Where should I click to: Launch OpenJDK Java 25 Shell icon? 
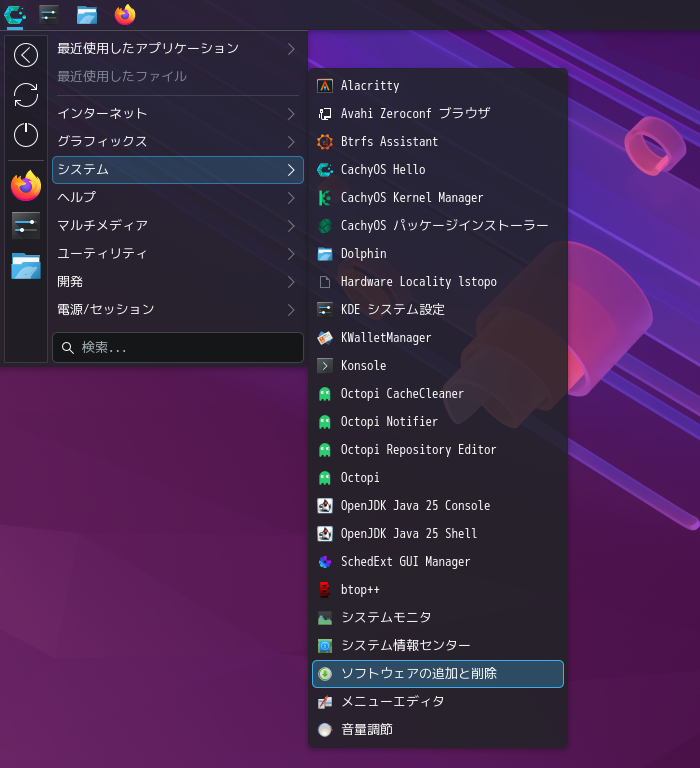pos(325,533)
